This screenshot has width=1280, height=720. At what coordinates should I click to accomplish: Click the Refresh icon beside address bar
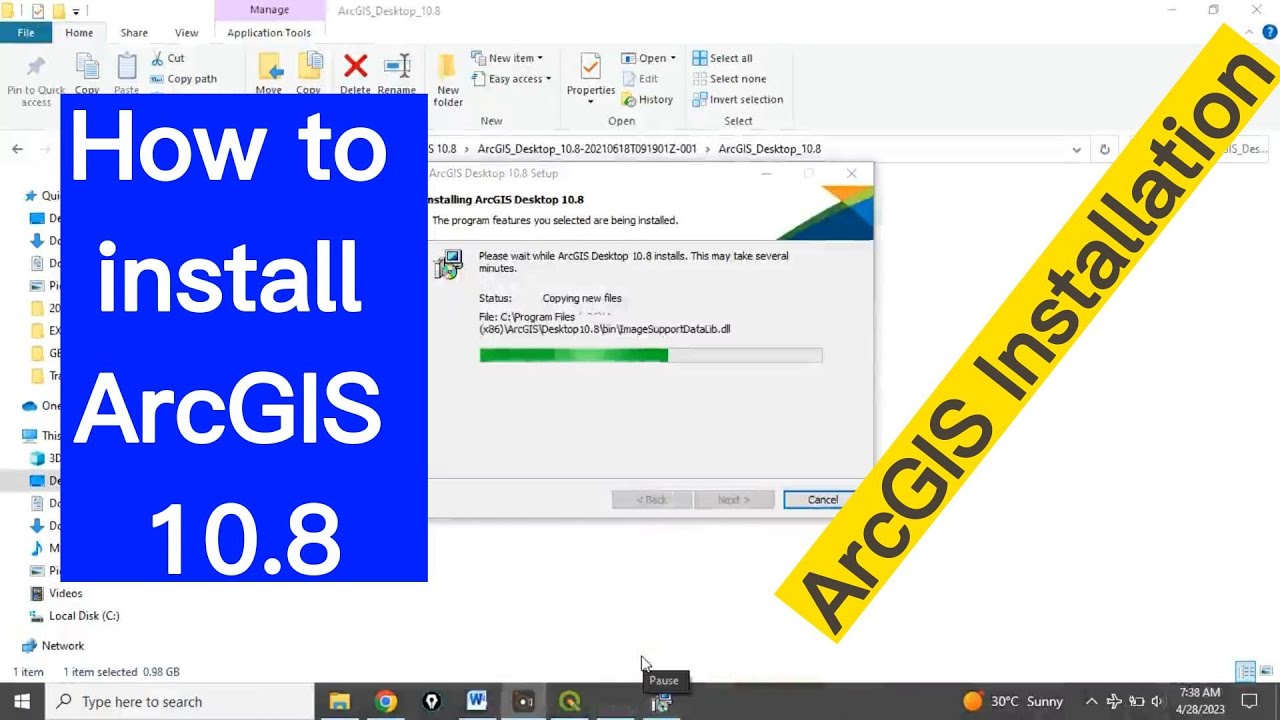(1104, 149)
